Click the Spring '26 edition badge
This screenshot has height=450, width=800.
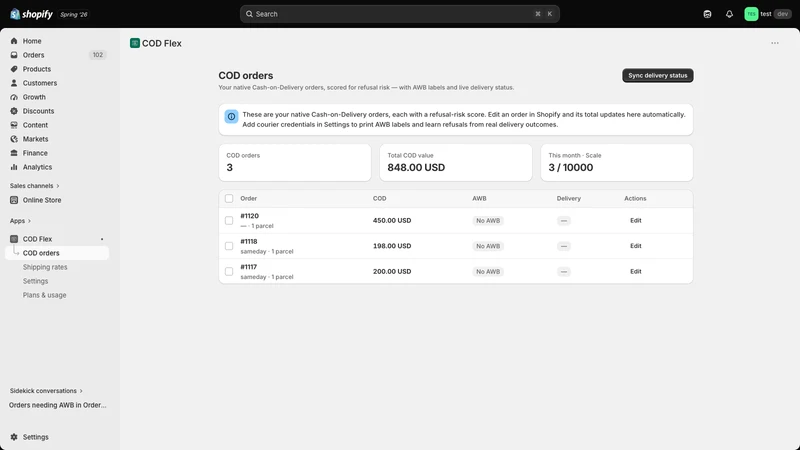point(73,14)
